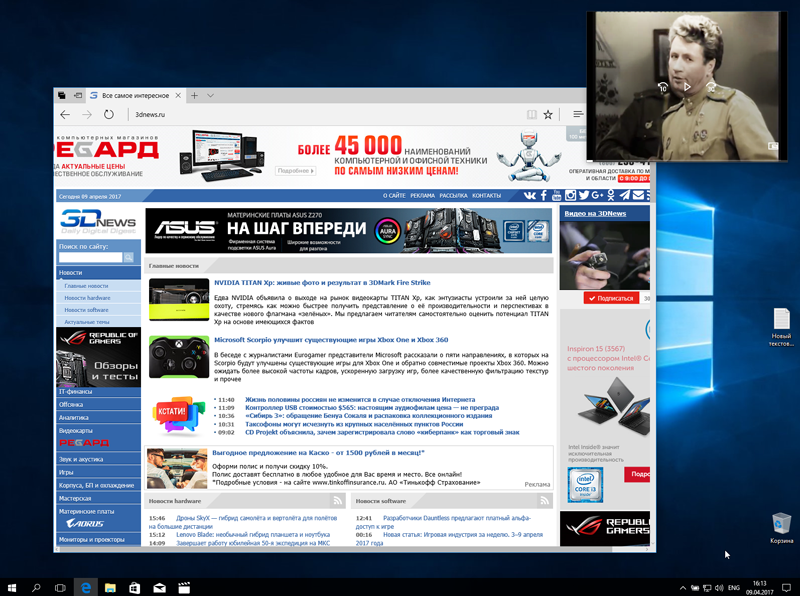The height and width of the screenshot is (596, 800).
Task: Open Task View on taskbar
Action: 60,588
